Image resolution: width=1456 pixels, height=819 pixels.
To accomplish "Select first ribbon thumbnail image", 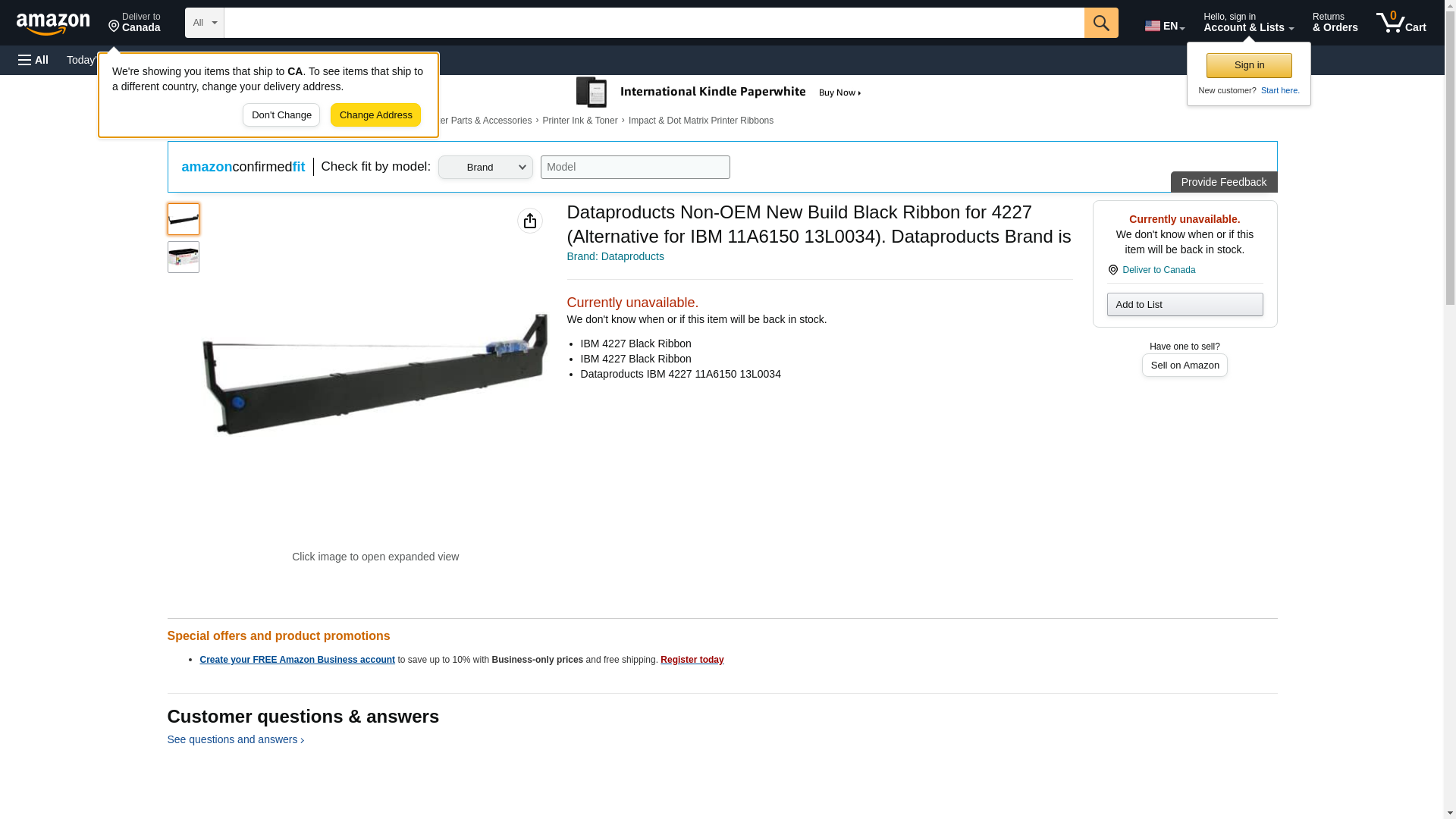I will click(184, 219).
